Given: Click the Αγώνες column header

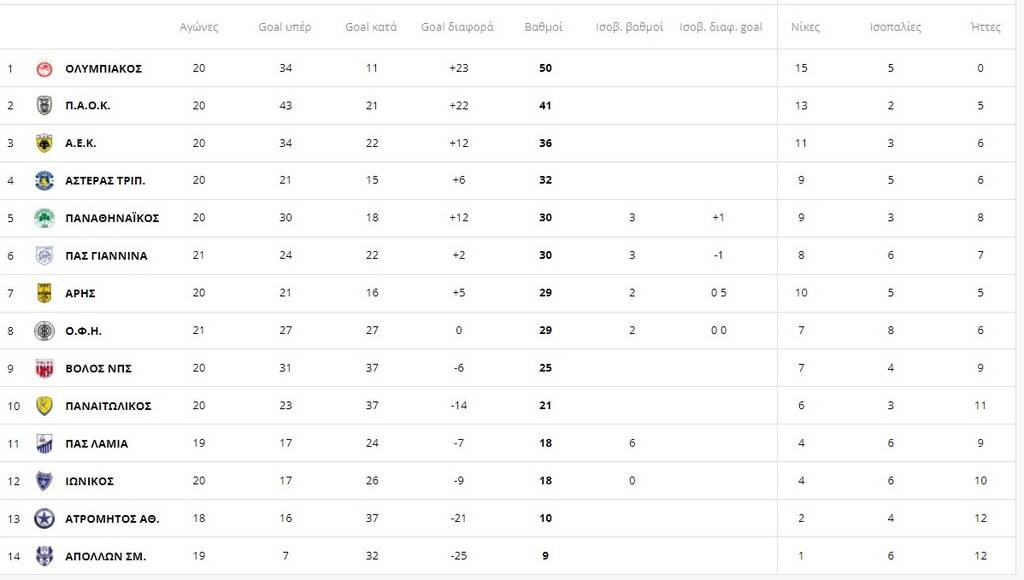Looking at the screenshot, I should pyautogui.click(x=198, y=27).
